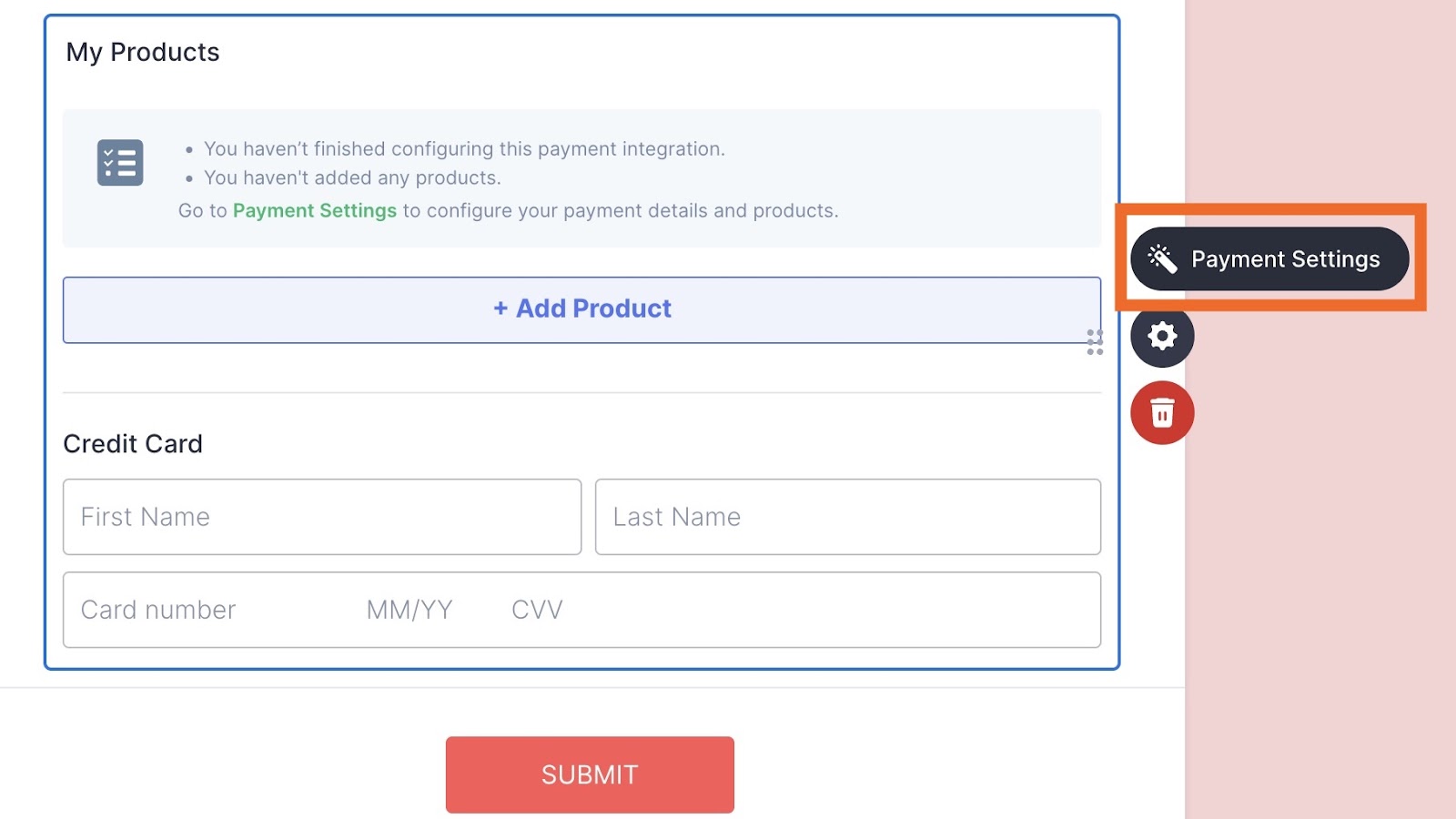Click the magic wand icon

click(x=1162, y=258)
